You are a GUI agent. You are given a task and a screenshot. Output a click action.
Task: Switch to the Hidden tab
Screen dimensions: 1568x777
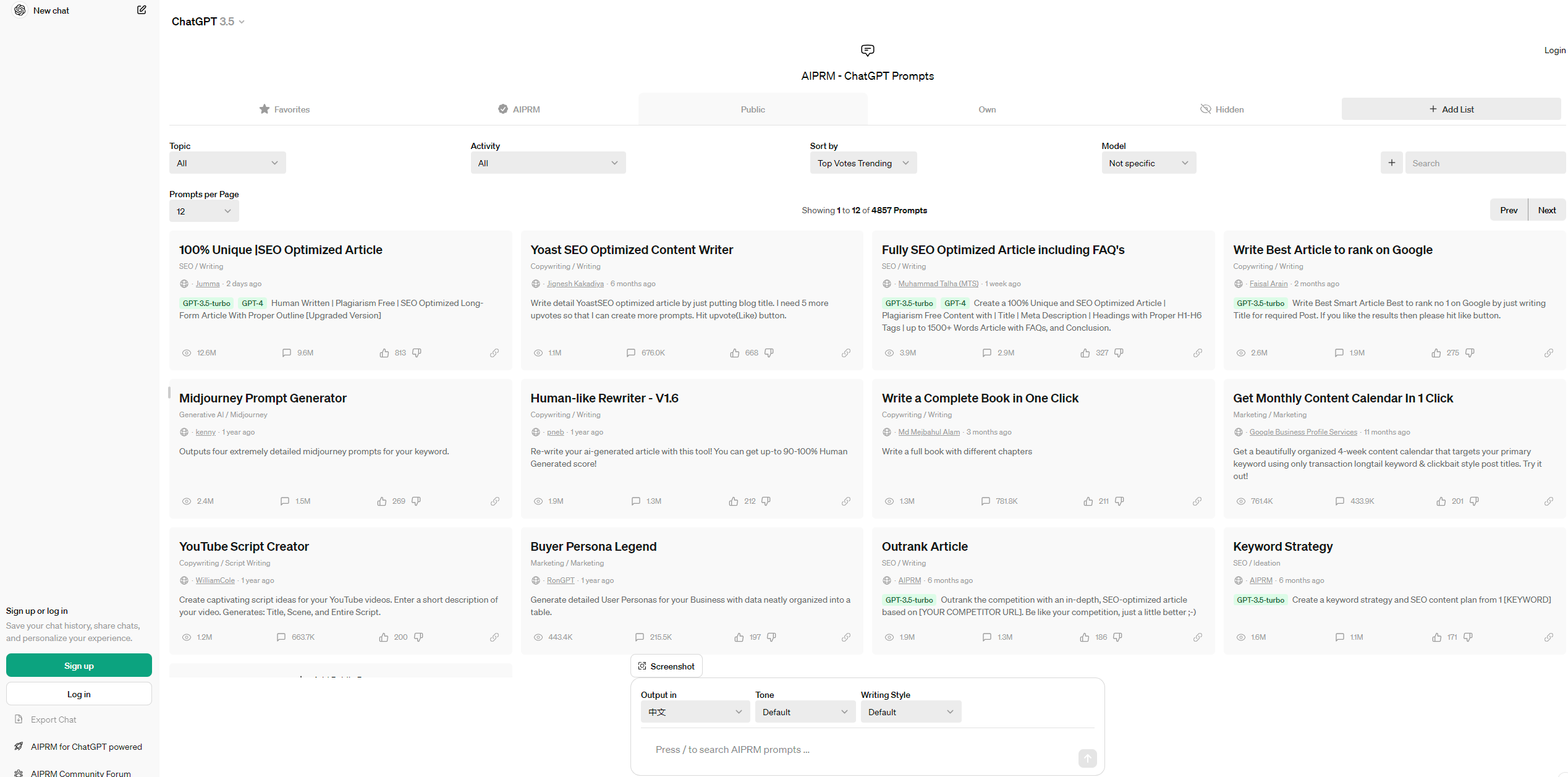click(1222, 109)
